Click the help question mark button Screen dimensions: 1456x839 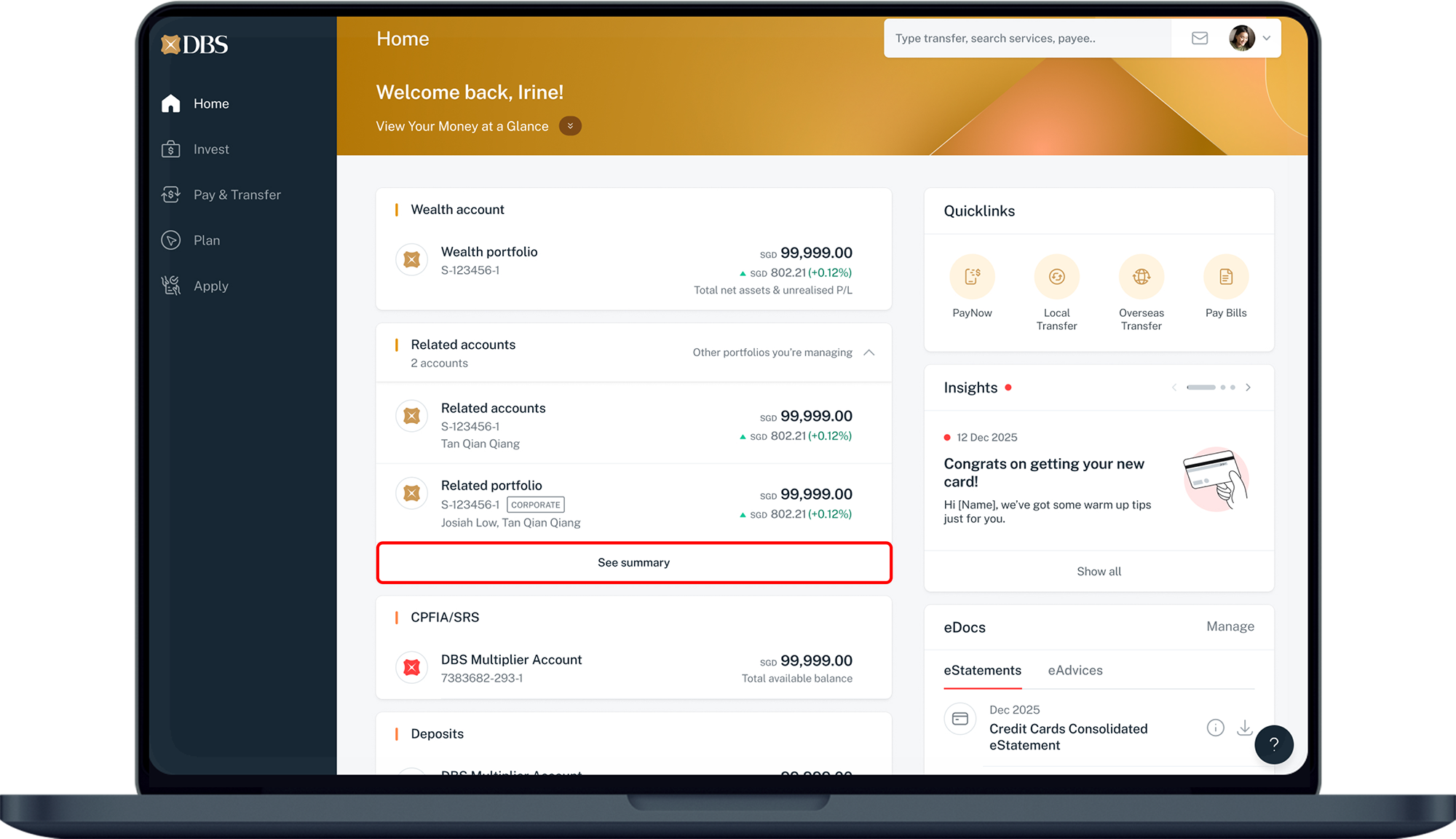(1273, 744)
